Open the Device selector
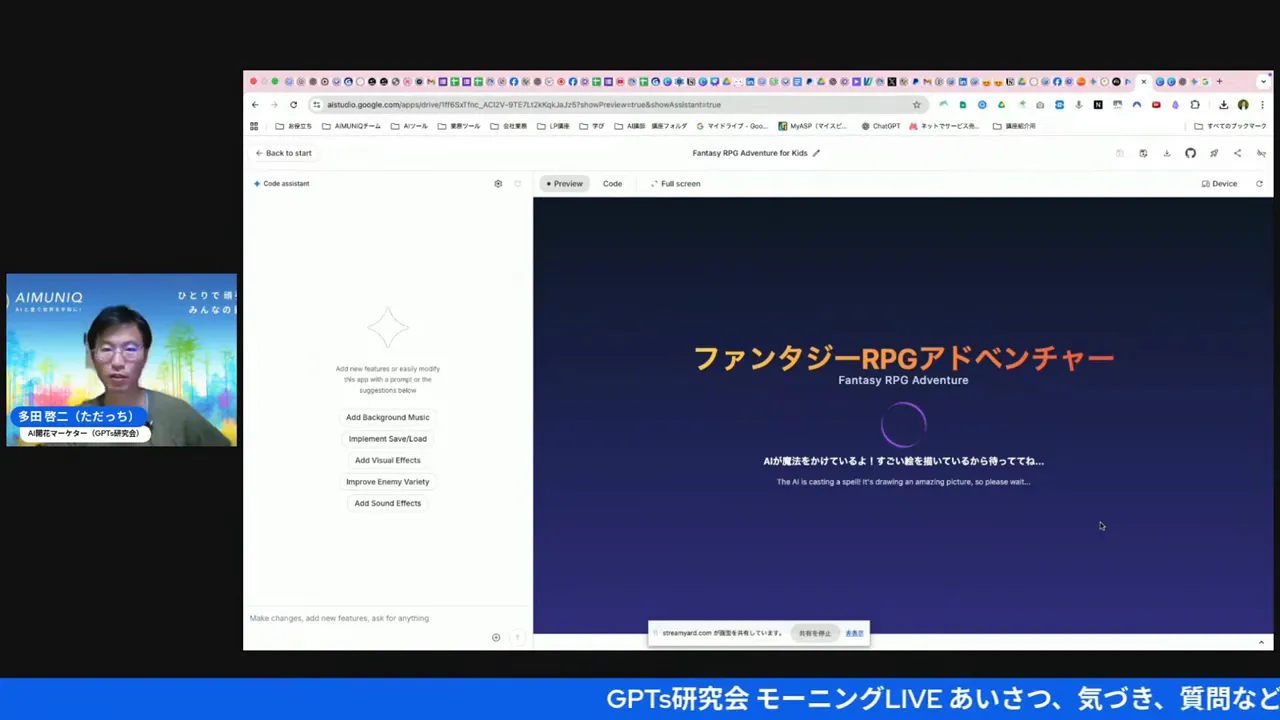This screenshot has width=1280, height=720. (1220, 184)
